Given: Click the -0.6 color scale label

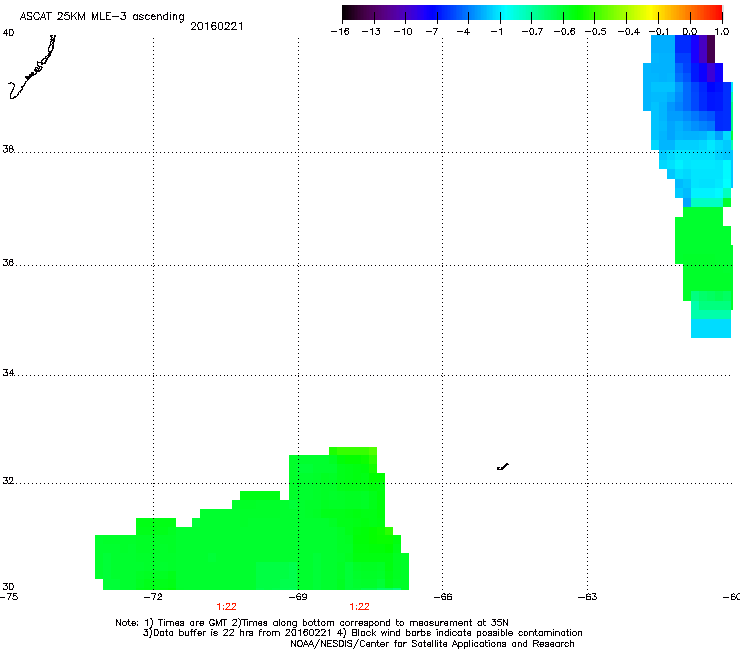Looking at the screenshot, I should coord(564,32).
